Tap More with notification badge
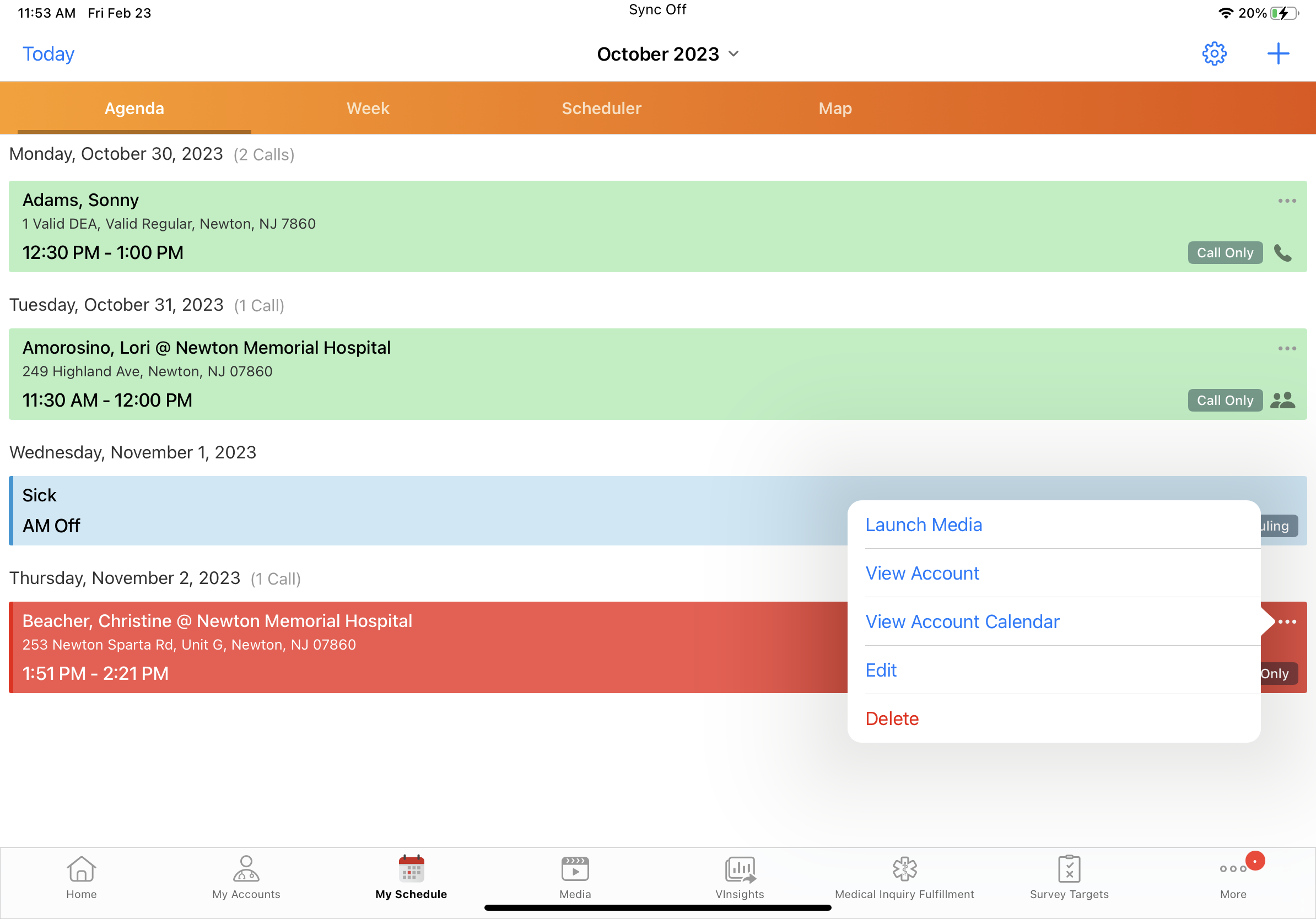The width and height of the screenshot is (1316, 919). point(1233,877)
